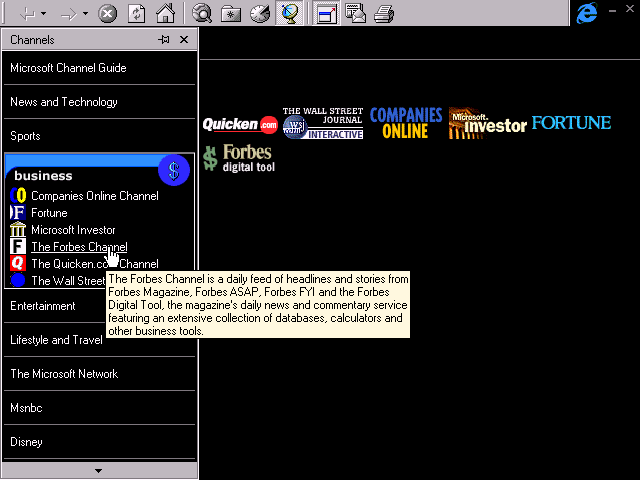Viewport: 640px width, 480px height.
Task: Toggle the Channels satellite dish toolbar icon
Action: 289,14
